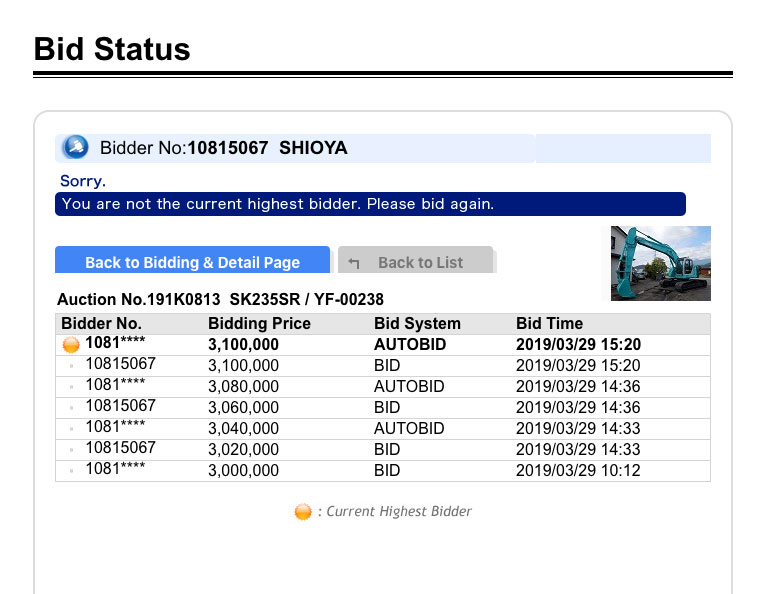Select the 3,060,000 bid row price
This screenshot has width=783, height=594.
243,408
